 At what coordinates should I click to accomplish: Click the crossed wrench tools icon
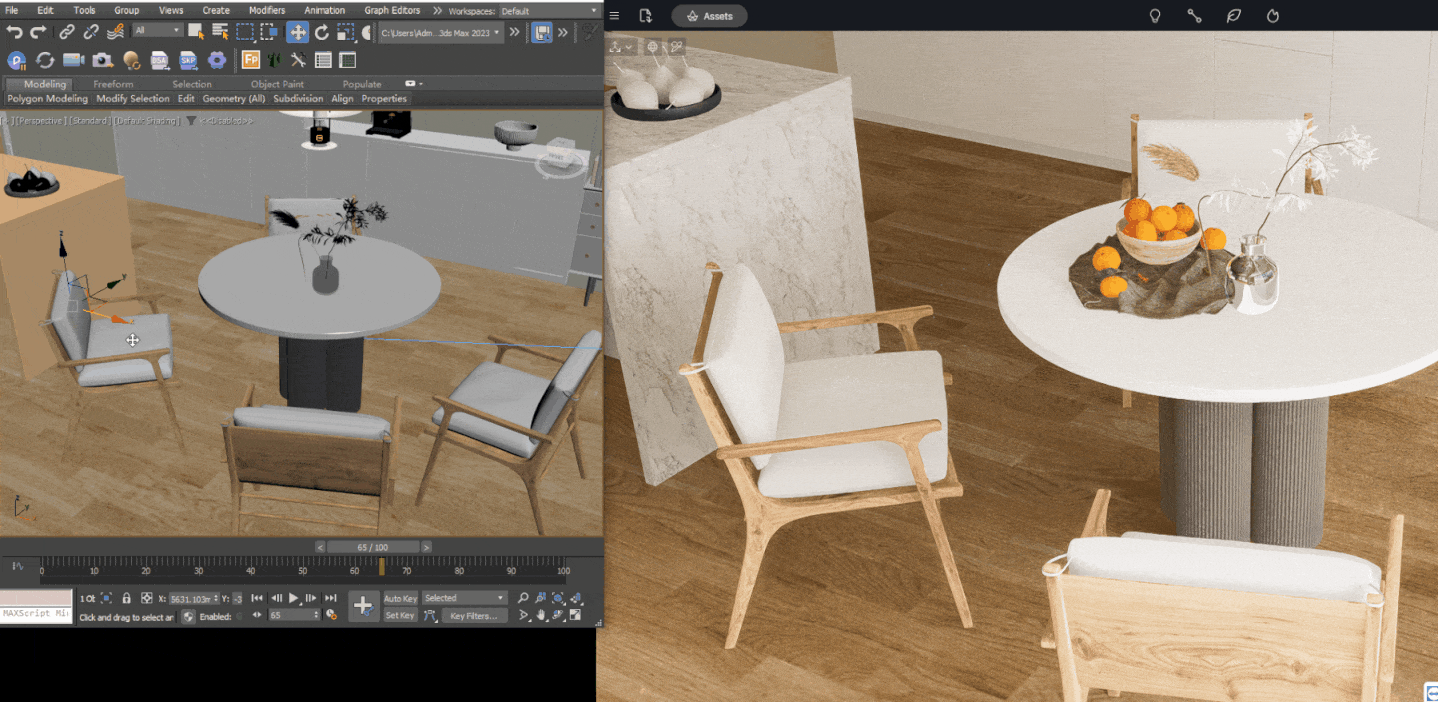point(298,60)
